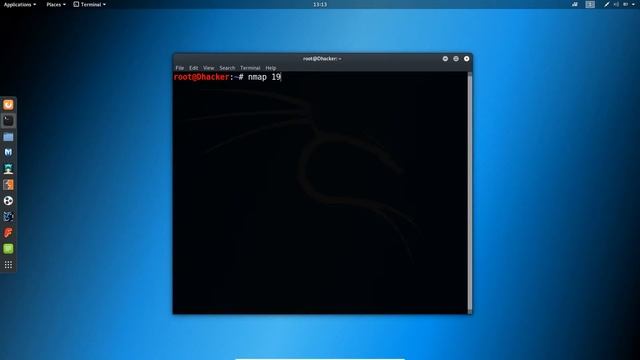Screen dimensions: 640x360
Task: Open the Files manager in dock
Action: click(x=8, y=137)
